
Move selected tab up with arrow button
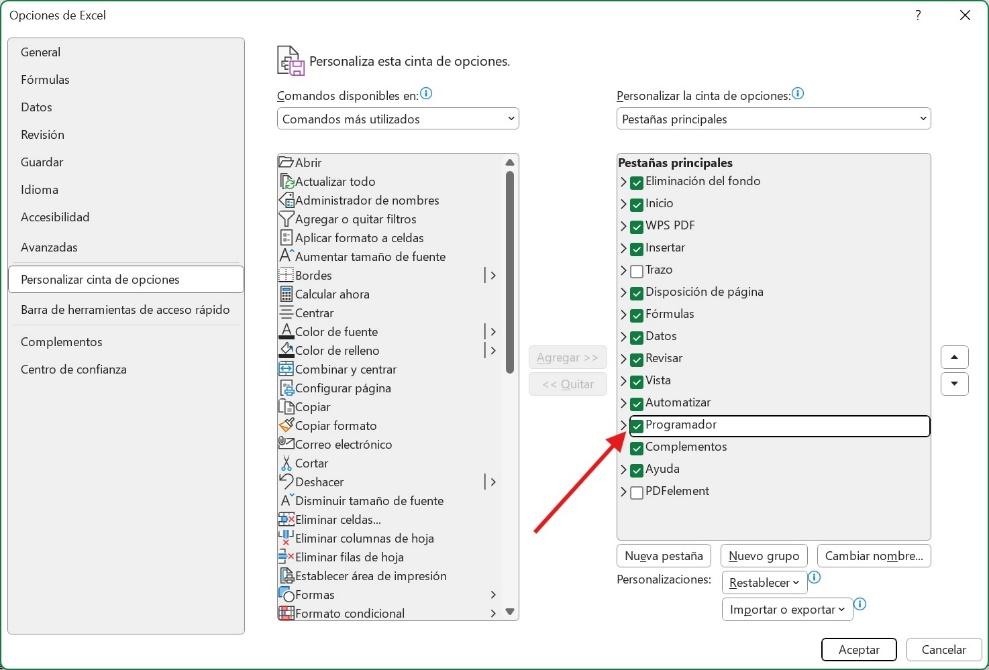tap(954, 357)
